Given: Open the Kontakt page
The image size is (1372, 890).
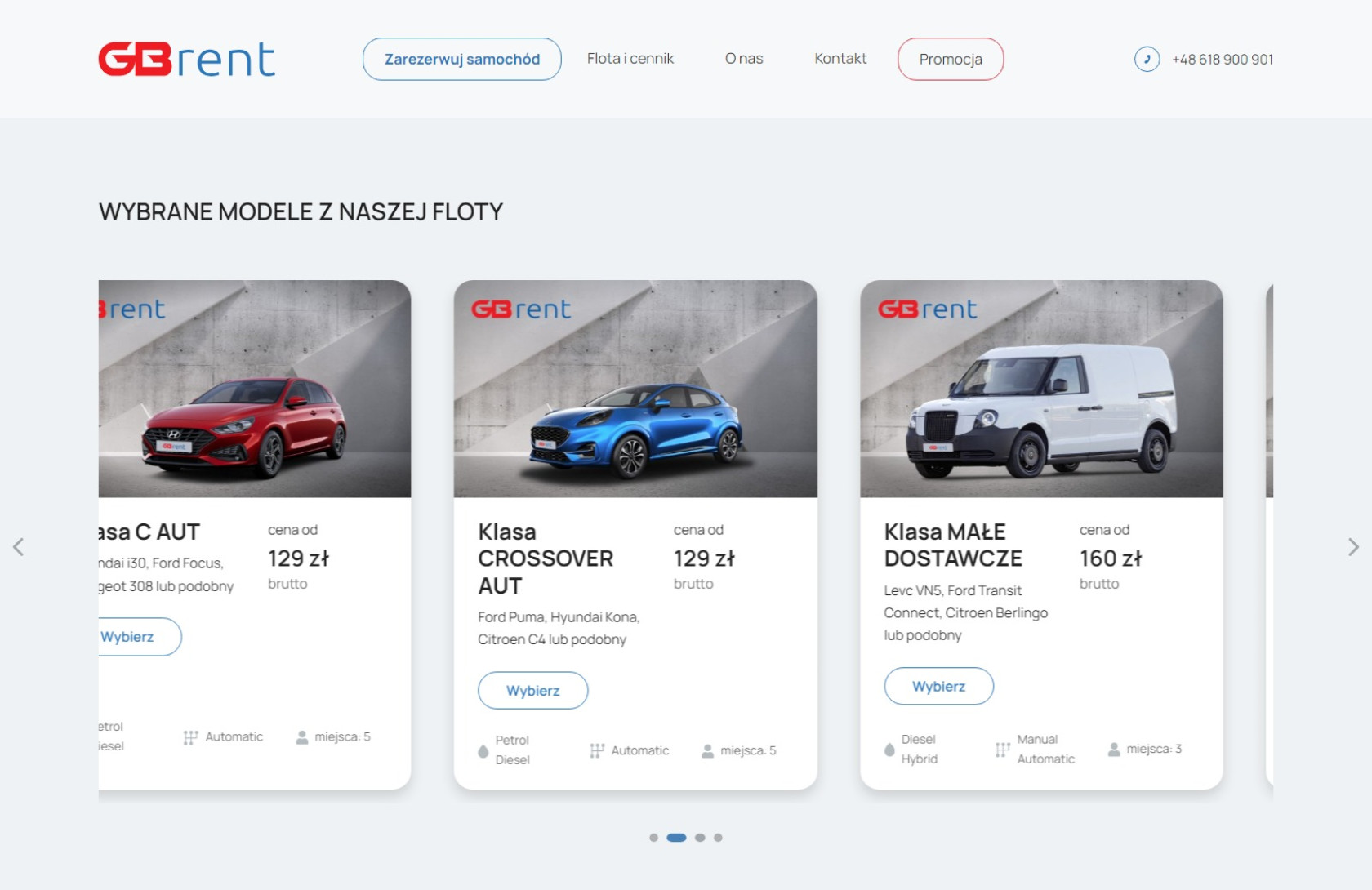Looking at the screenshot, I should coord(840,59).
